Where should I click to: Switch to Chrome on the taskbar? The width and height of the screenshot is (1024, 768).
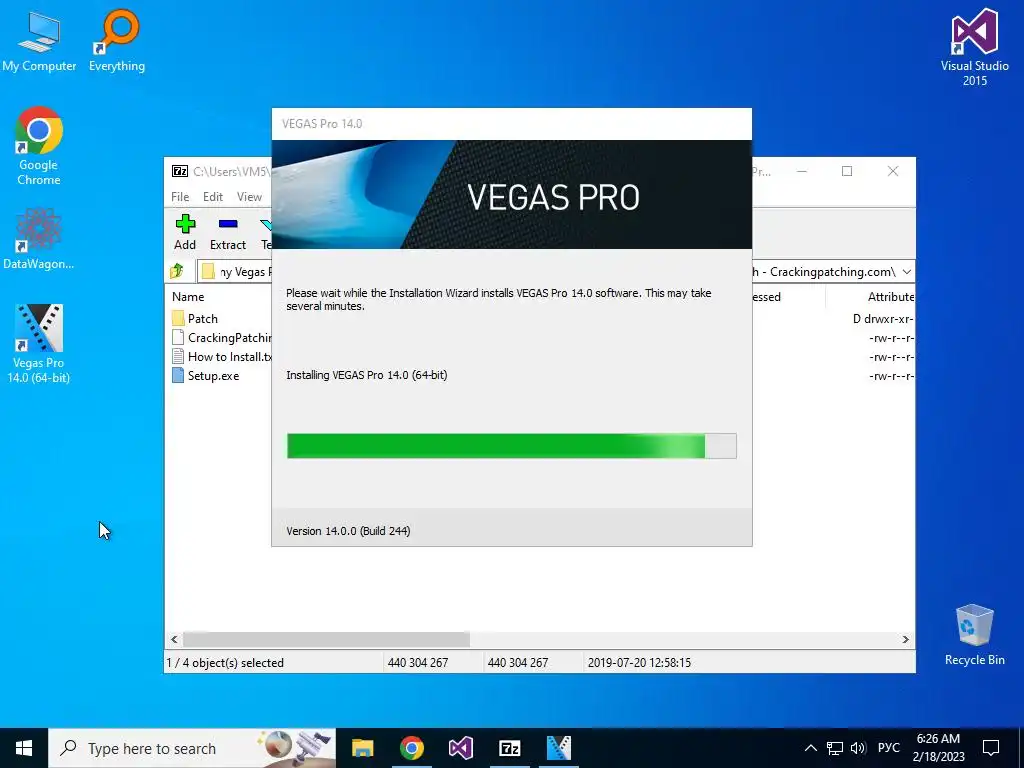[411, 748]
